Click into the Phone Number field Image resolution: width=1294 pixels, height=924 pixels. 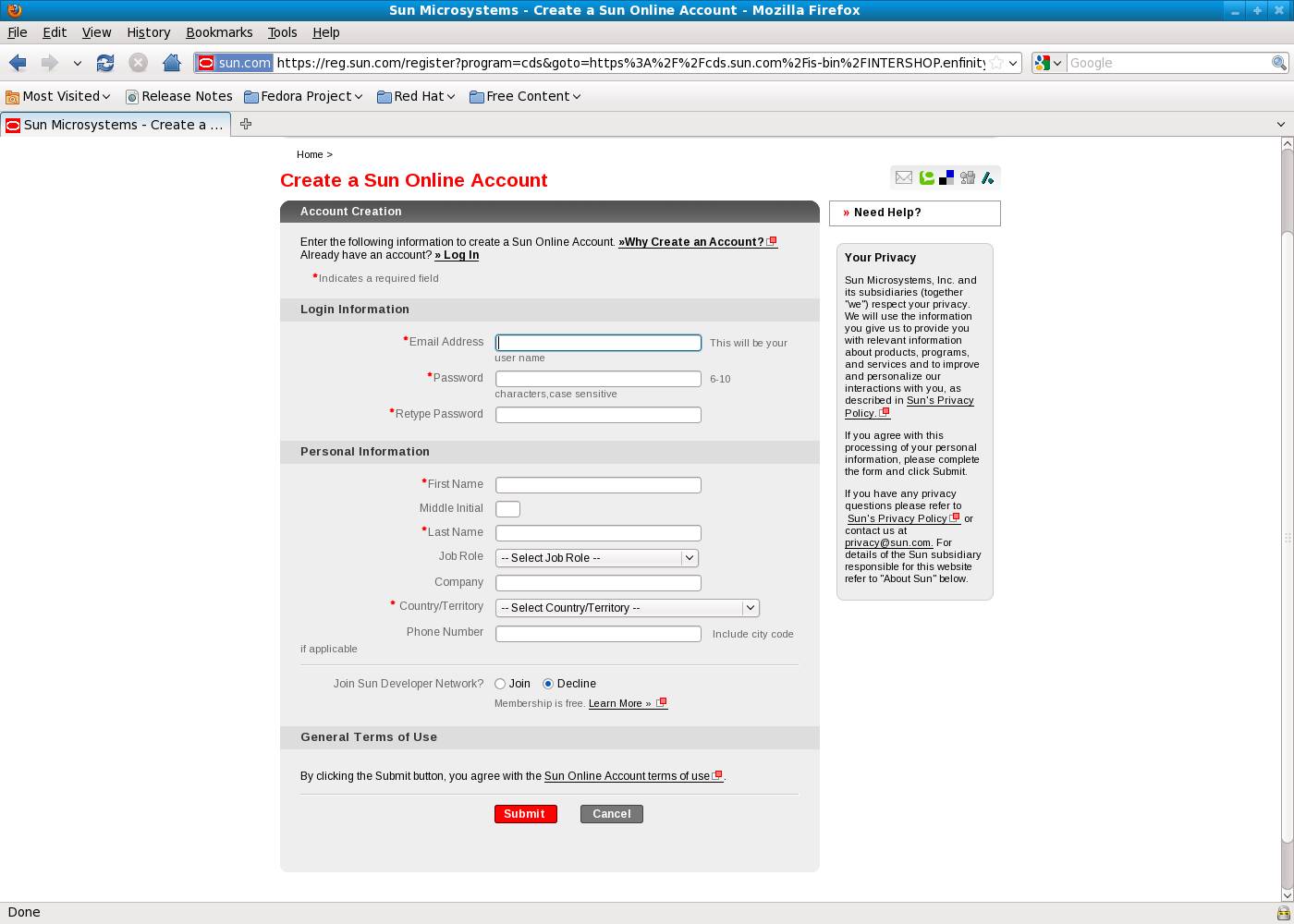pos(598,634)
